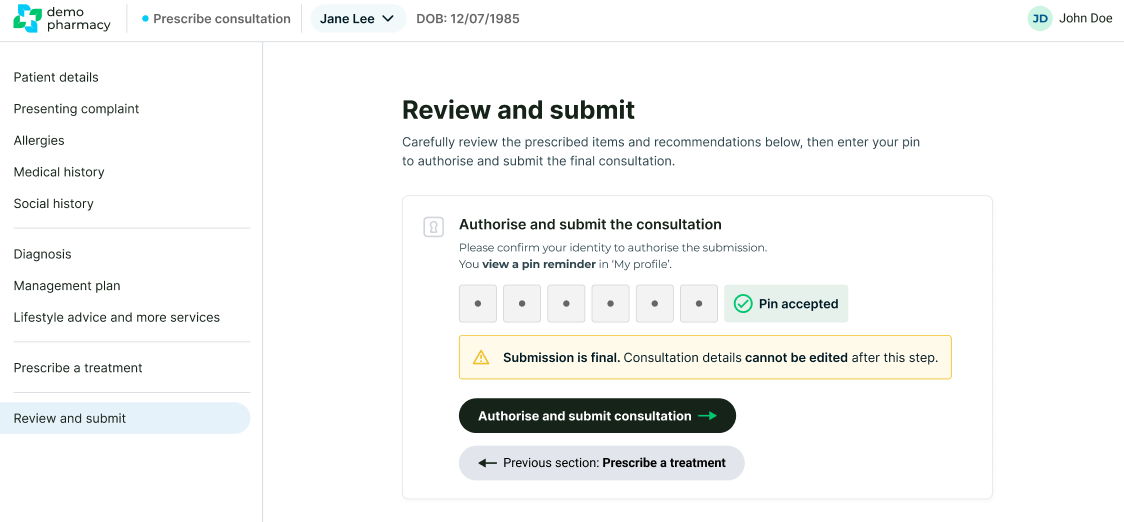Image resolution: width=1124 pixels, height=522 pixels.
Task: Click the first pin digit field
Action: pyautogui.click(x=478, y=304)
